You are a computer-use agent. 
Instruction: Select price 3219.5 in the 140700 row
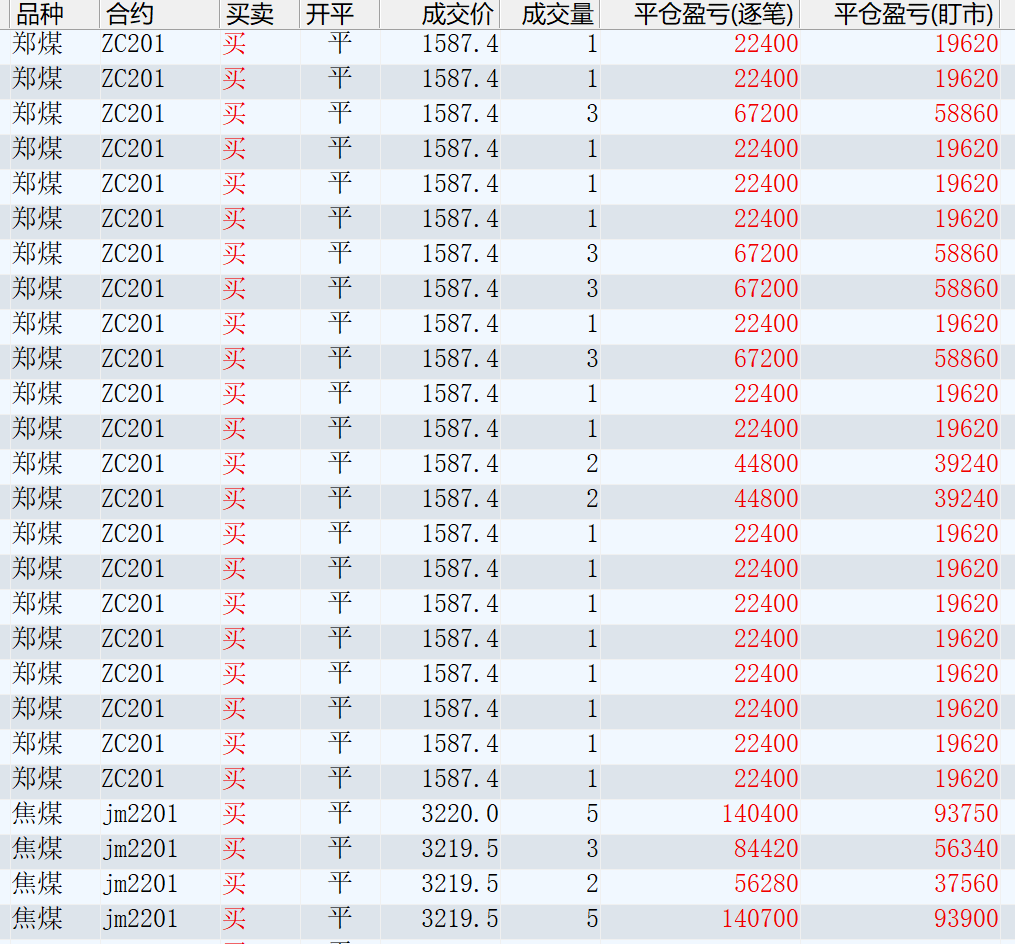coord(460,919)
